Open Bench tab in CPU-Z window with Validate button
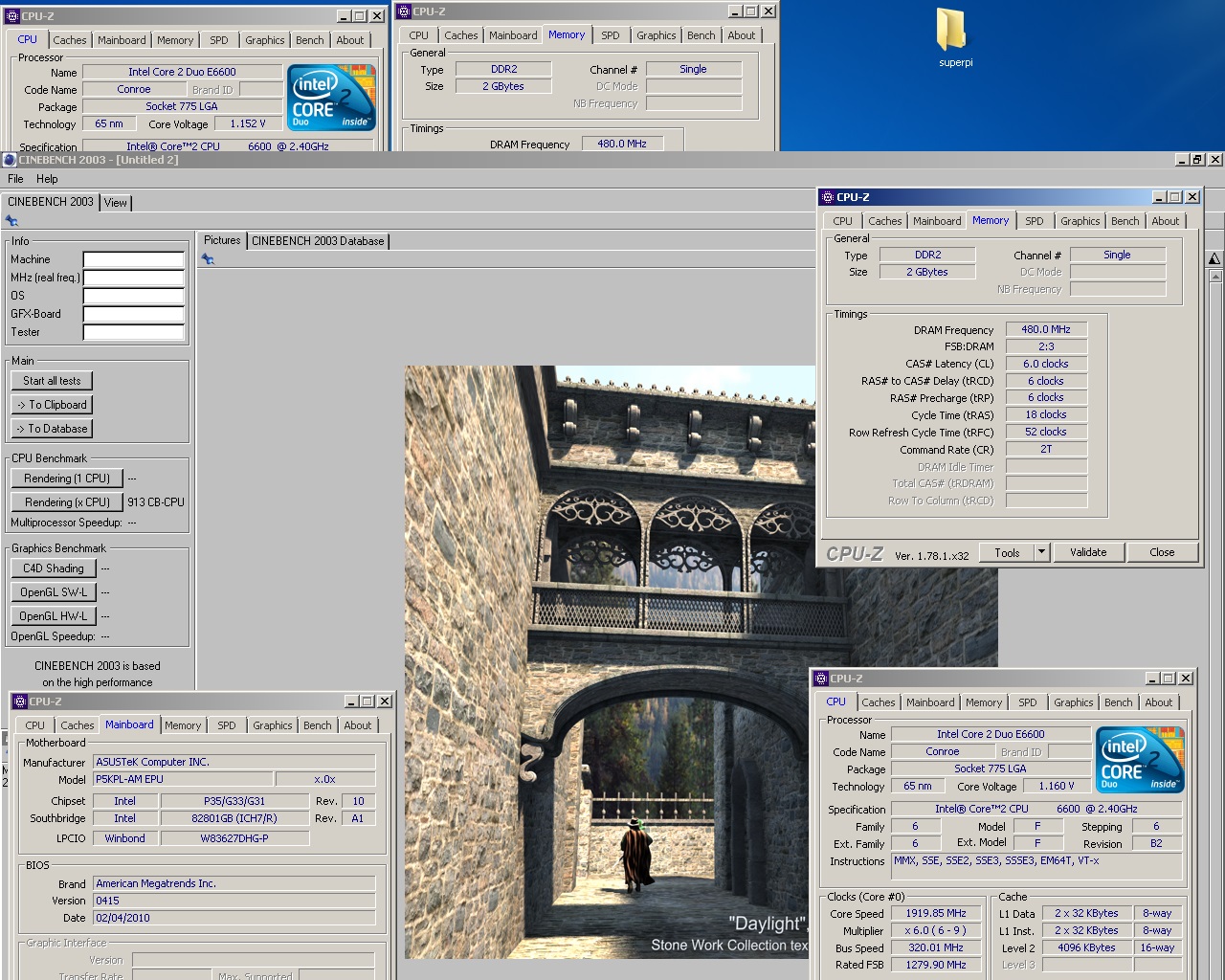Viewport: 1225px width, 980px height. [1125, 221]
